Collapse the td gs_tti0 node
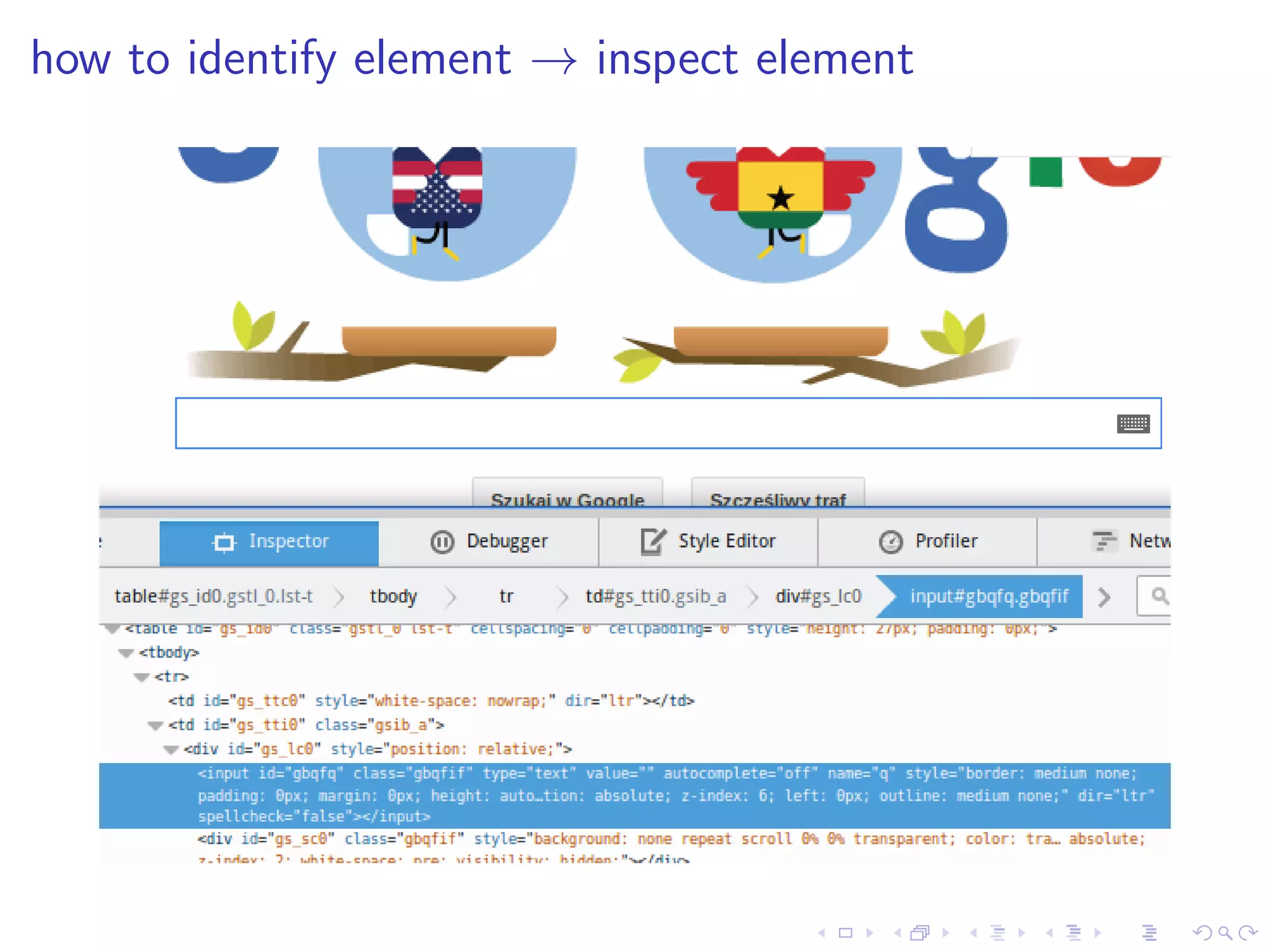Viewport: 1270px width, 952px height. click(155, 726)
